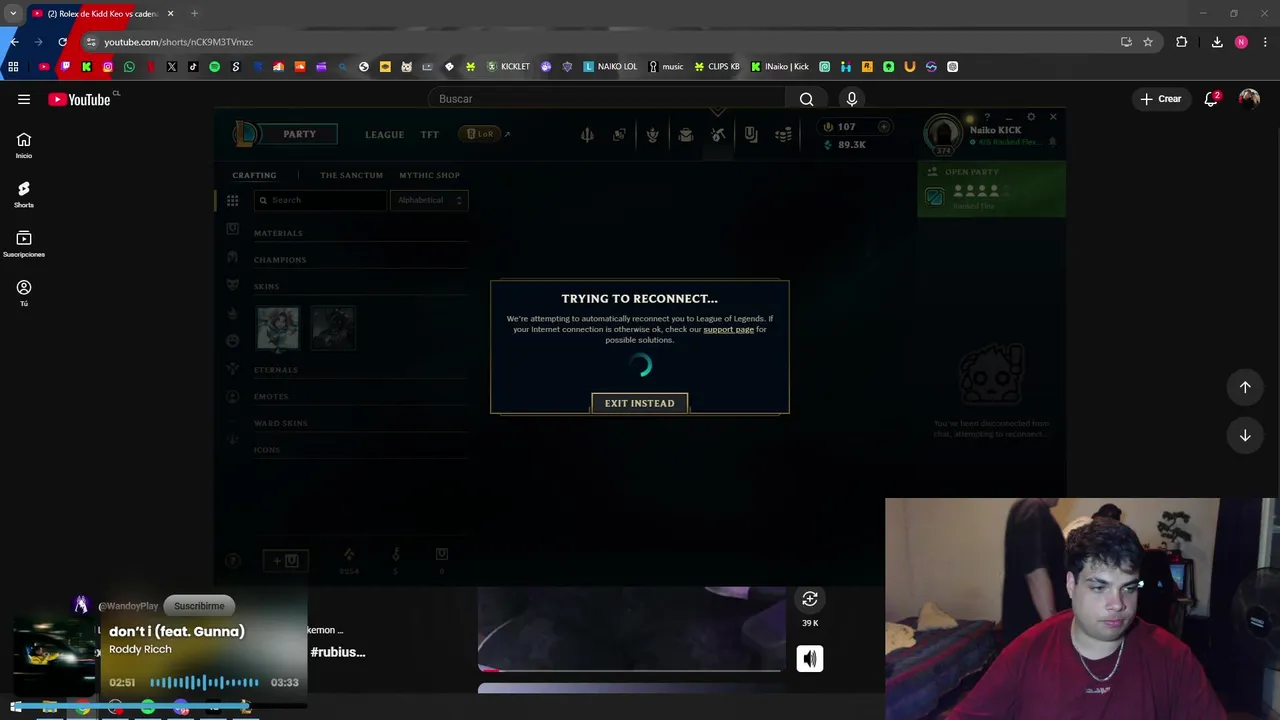Image resolution: width=1280 pixels, height=720 pixels.
Task: Bookmark this page with star icon
Action: point(1148,42)
